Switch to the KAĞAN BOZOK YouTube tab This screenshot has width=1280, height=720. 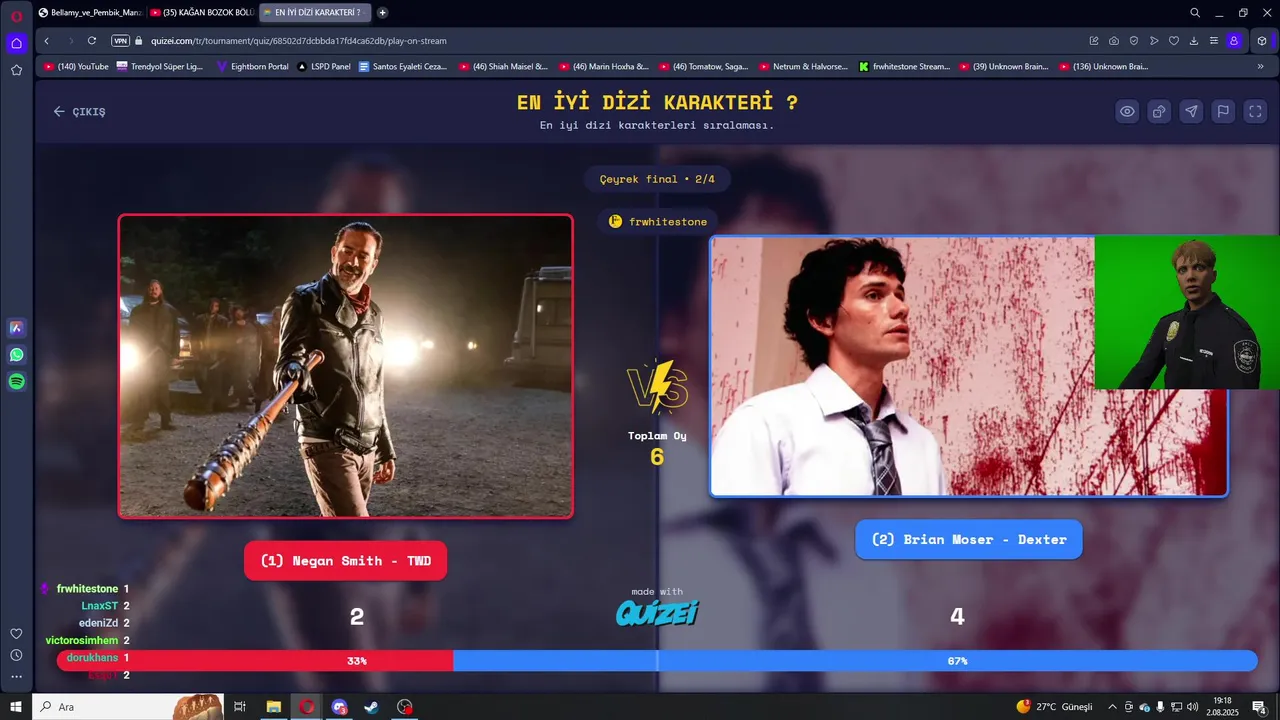click(201, 13)
